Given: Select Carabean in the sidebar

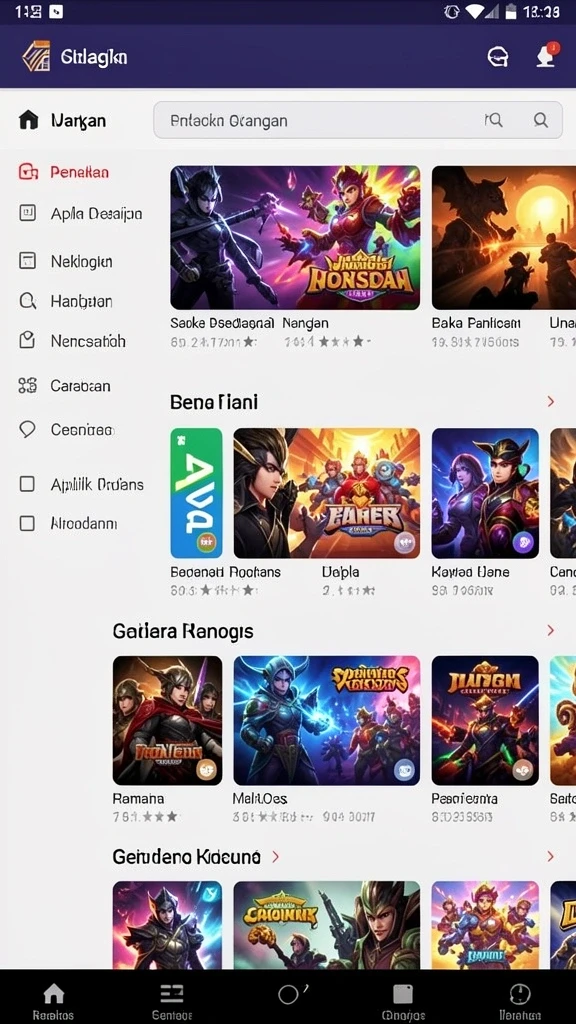Looking at the screenshot, I should click(80, 386).
